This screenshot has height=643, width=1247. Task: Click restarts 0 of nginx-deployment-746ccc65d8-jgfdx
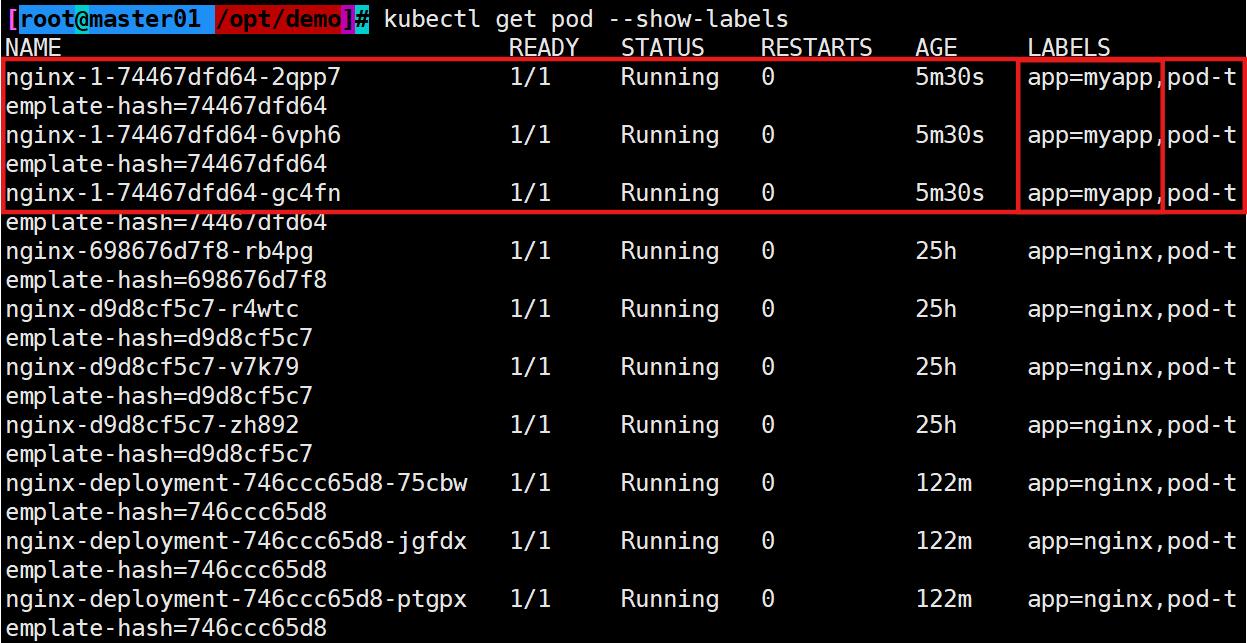(x=768, y=541)
